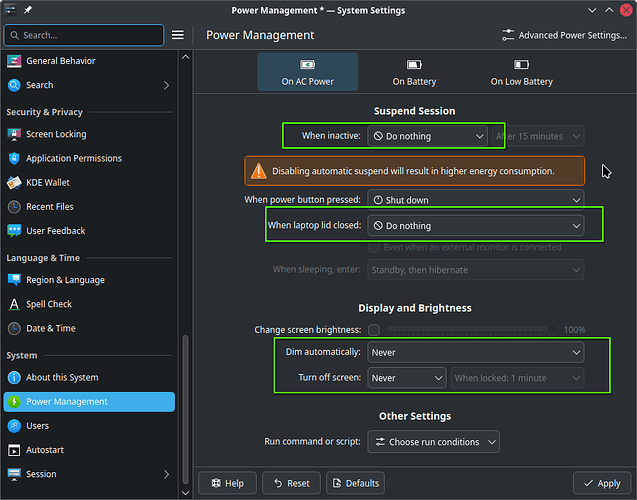This screenshot has height=500, width=637.
Task: Click the User Feedback chat icon
Action: [x=14, y=231]
